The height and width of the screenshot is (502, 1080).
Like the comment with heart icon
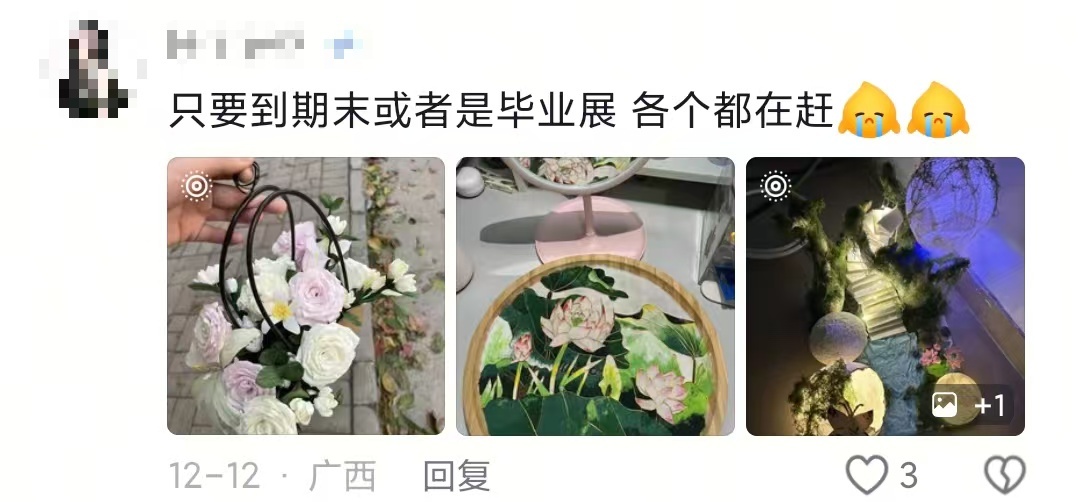[866, 475]
